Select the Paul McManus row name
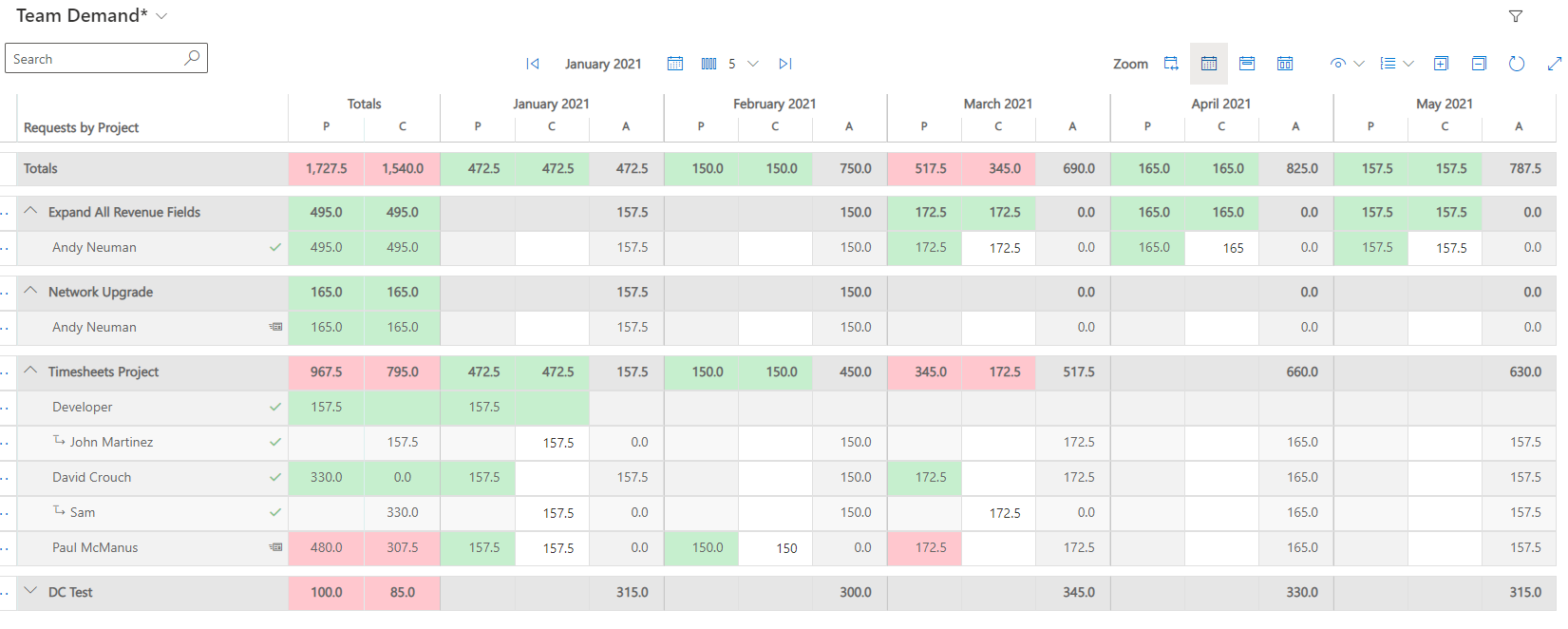The height and width of the screenshot is (629, 1568). [x=95, y=547]
